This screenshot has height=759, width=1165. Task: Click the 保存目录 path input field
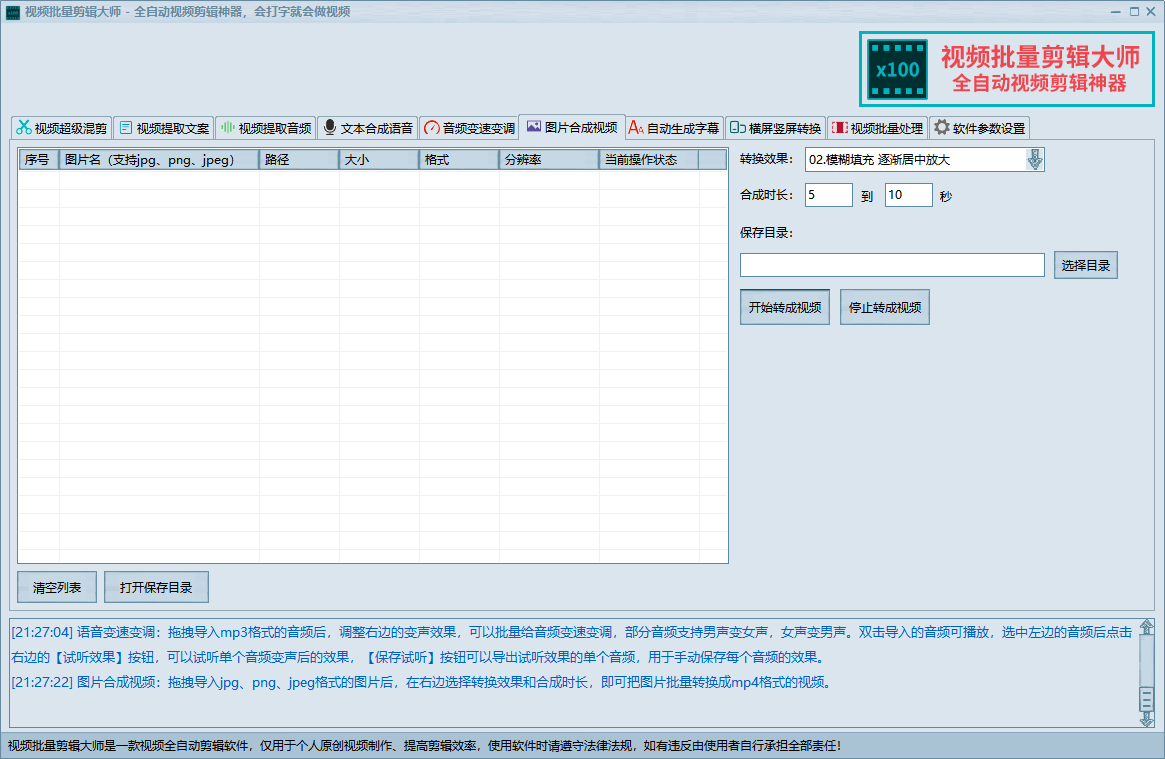[x=892, y=265]
